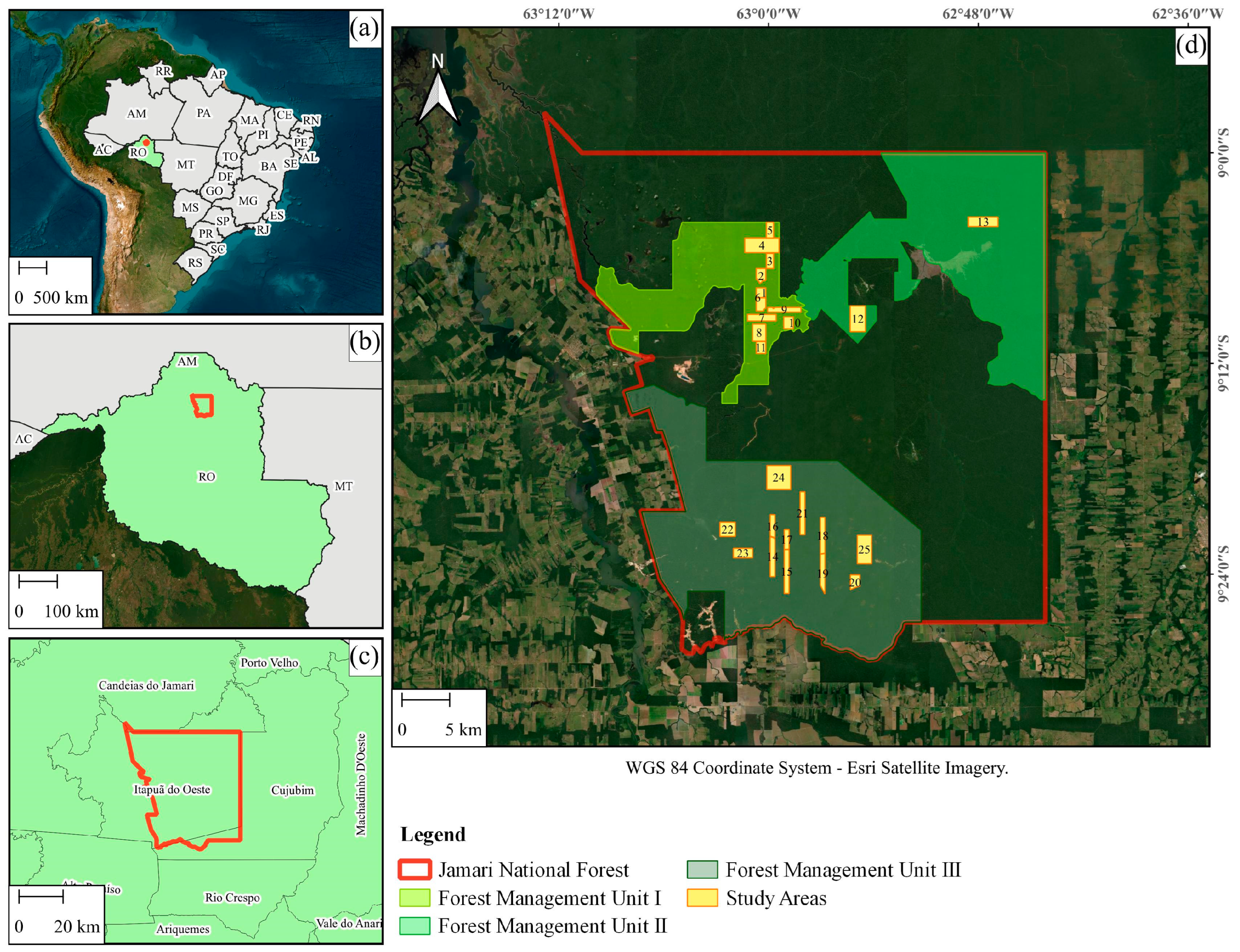This screenshot has height=952, width=1240.
Task: Select study area 22 on map
Action: tap(727, 530)
